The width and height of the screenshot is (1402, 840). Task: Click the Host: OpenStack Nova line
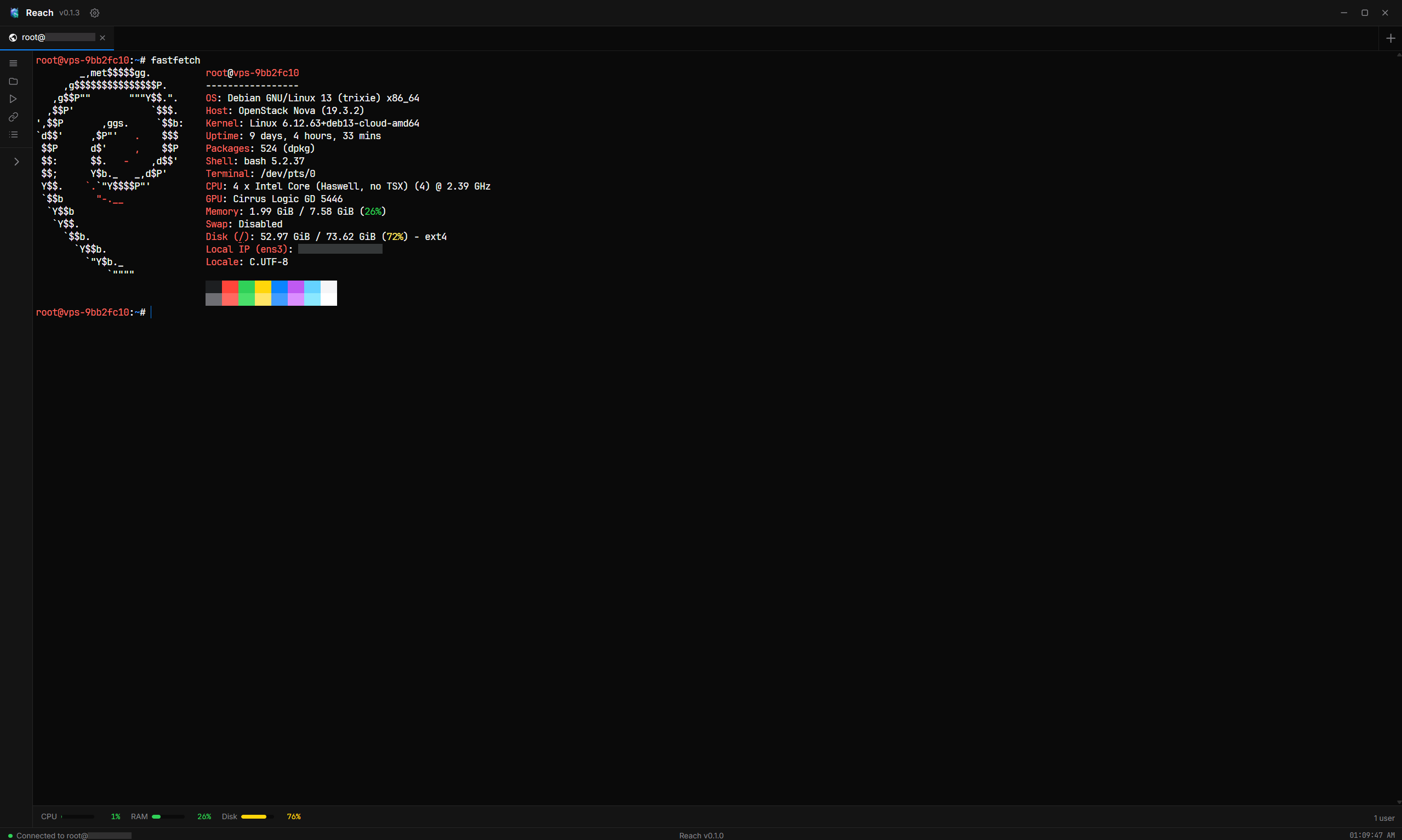click(284, 110)
